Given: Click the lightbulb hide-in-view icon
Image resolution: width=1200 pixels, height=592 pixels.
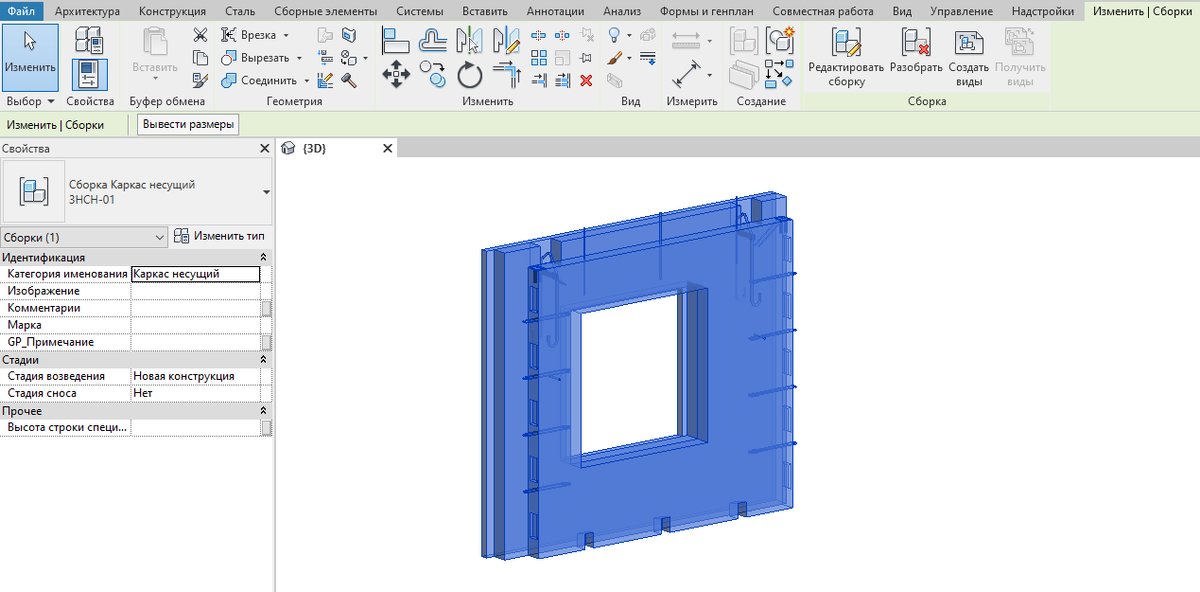Looking at the screenshot, I should pos(614,35).
